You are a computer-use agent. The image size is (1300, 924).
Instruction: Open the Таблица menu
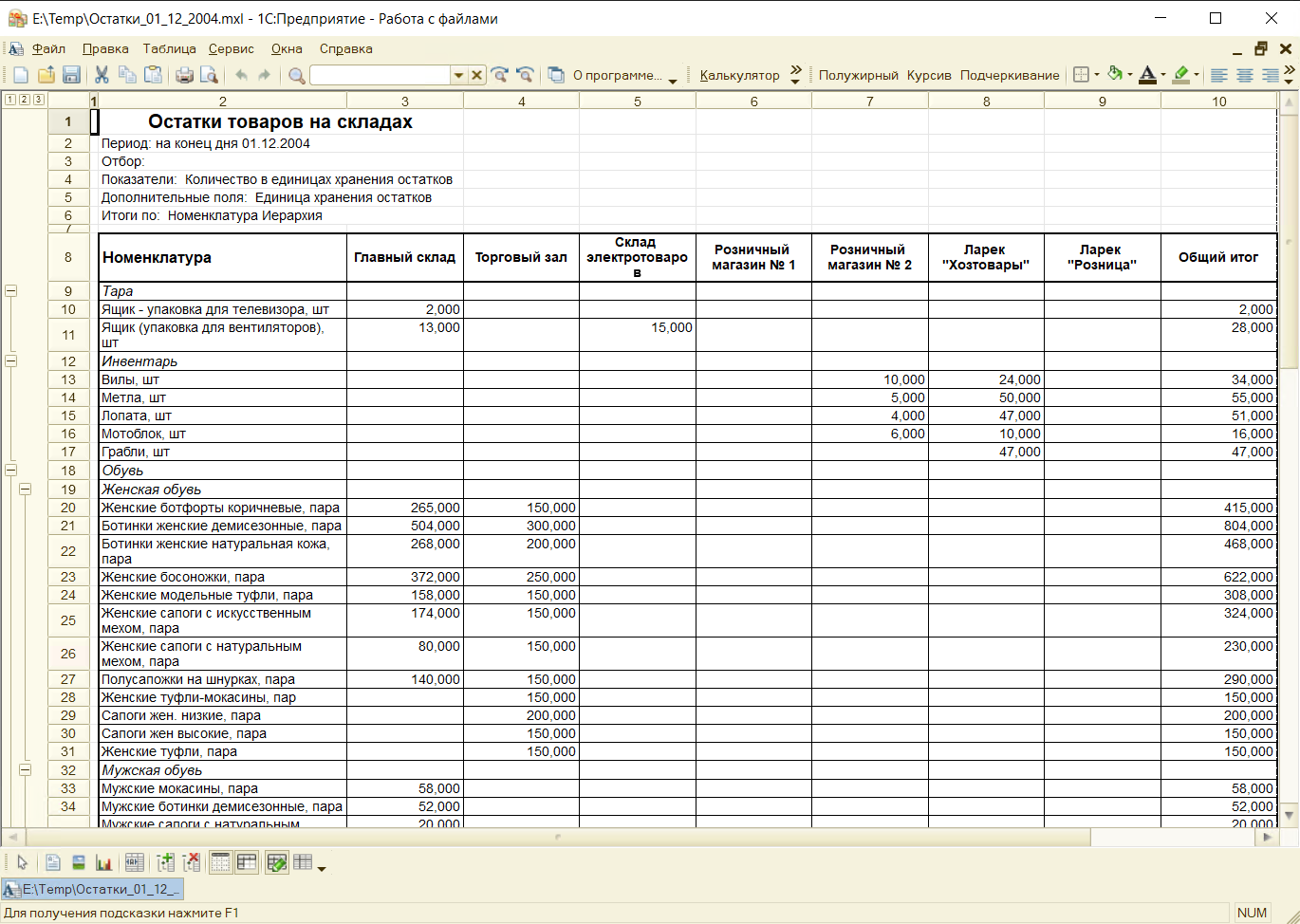click(170, 48)
